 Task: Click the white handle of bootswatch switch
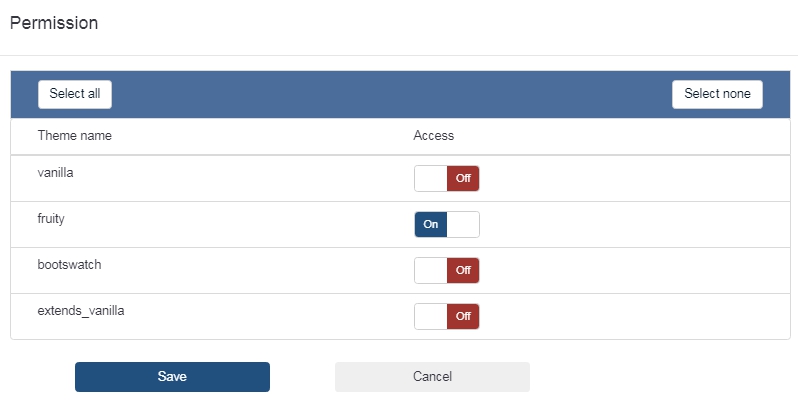click(x=431, y=271)
